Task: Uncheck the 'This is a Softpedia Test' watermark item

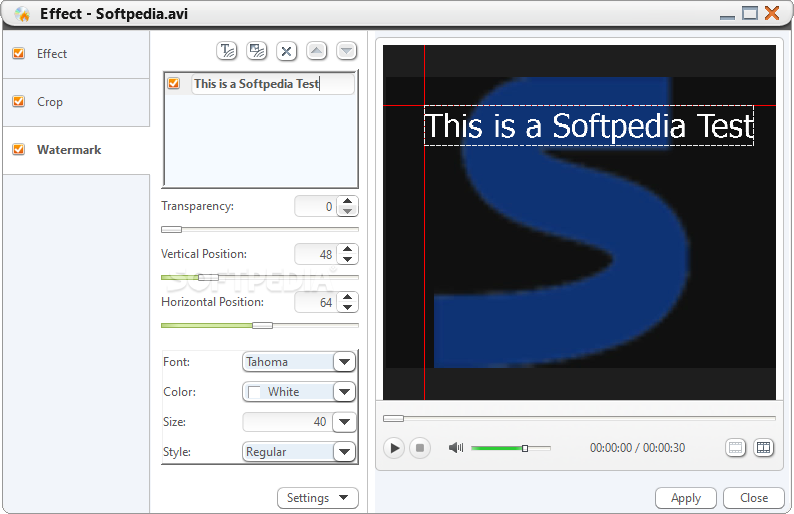Action: point(174,83)
